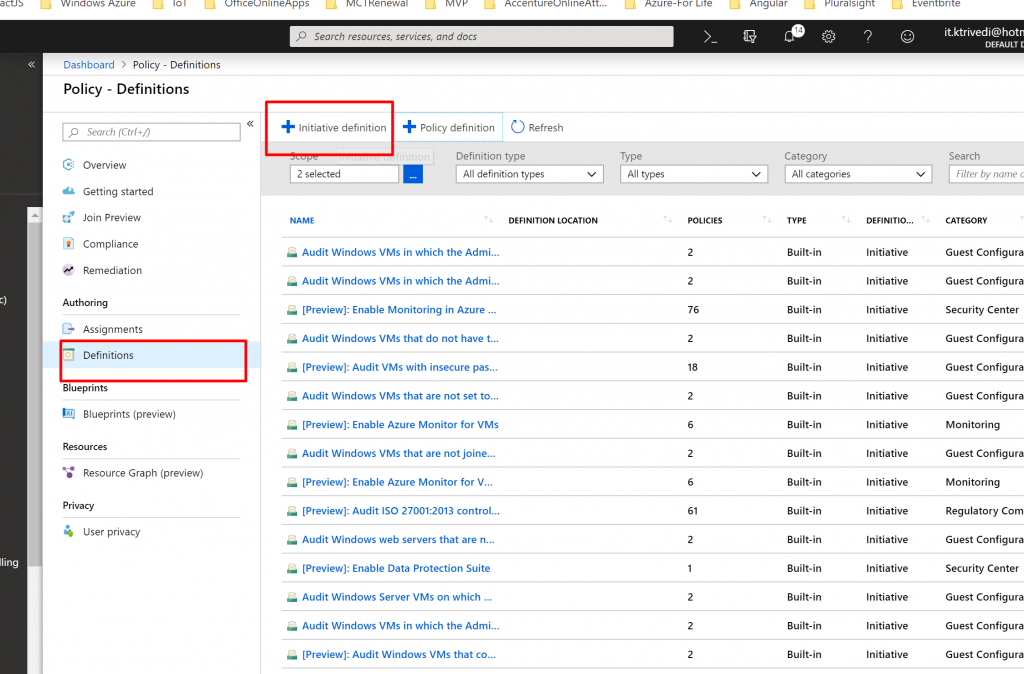Click the help question mark icon
Viewport: 1024px width, 674px height.
point(868,37)
